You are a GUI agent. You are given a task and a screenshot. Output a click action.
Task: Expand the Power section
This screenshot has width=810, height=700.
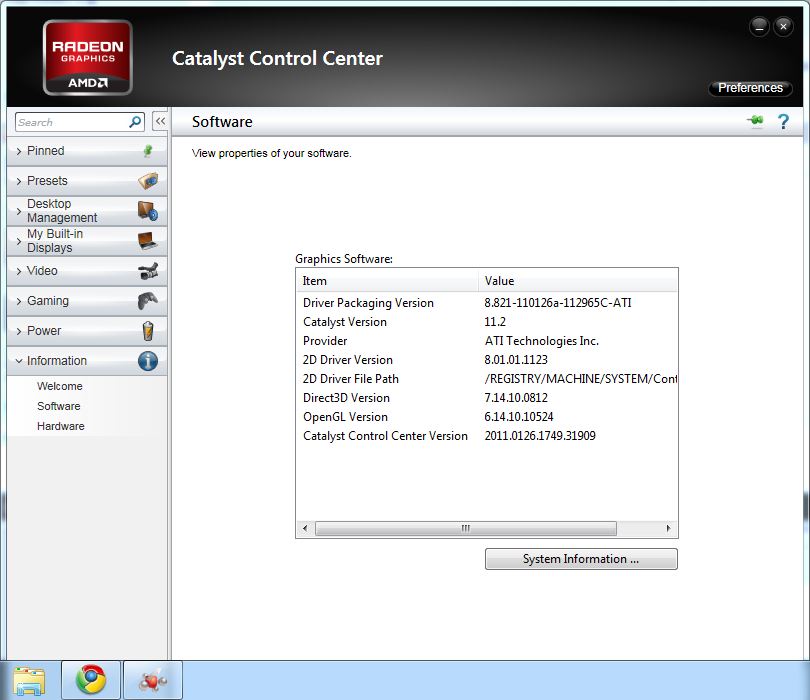pyautogui.click(x=87, y=331)
